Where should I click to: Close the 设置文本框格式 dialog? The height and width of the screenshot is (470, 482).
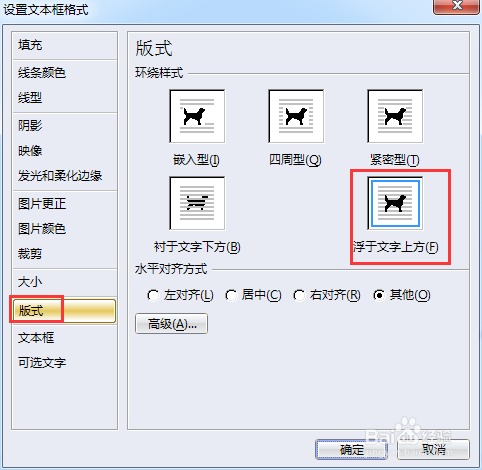pyautogui.click(x=456, y=6)
